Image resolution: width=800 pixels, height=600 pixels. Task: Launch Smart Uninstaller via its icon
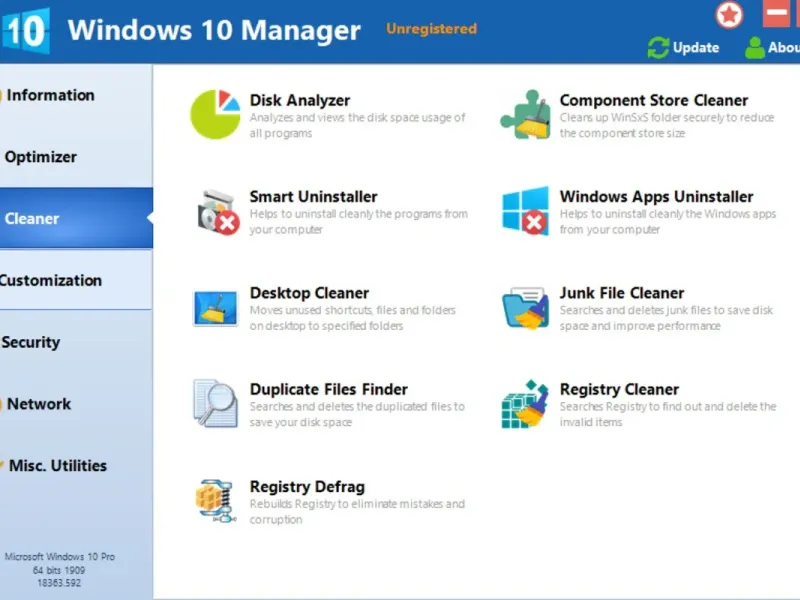218,212
